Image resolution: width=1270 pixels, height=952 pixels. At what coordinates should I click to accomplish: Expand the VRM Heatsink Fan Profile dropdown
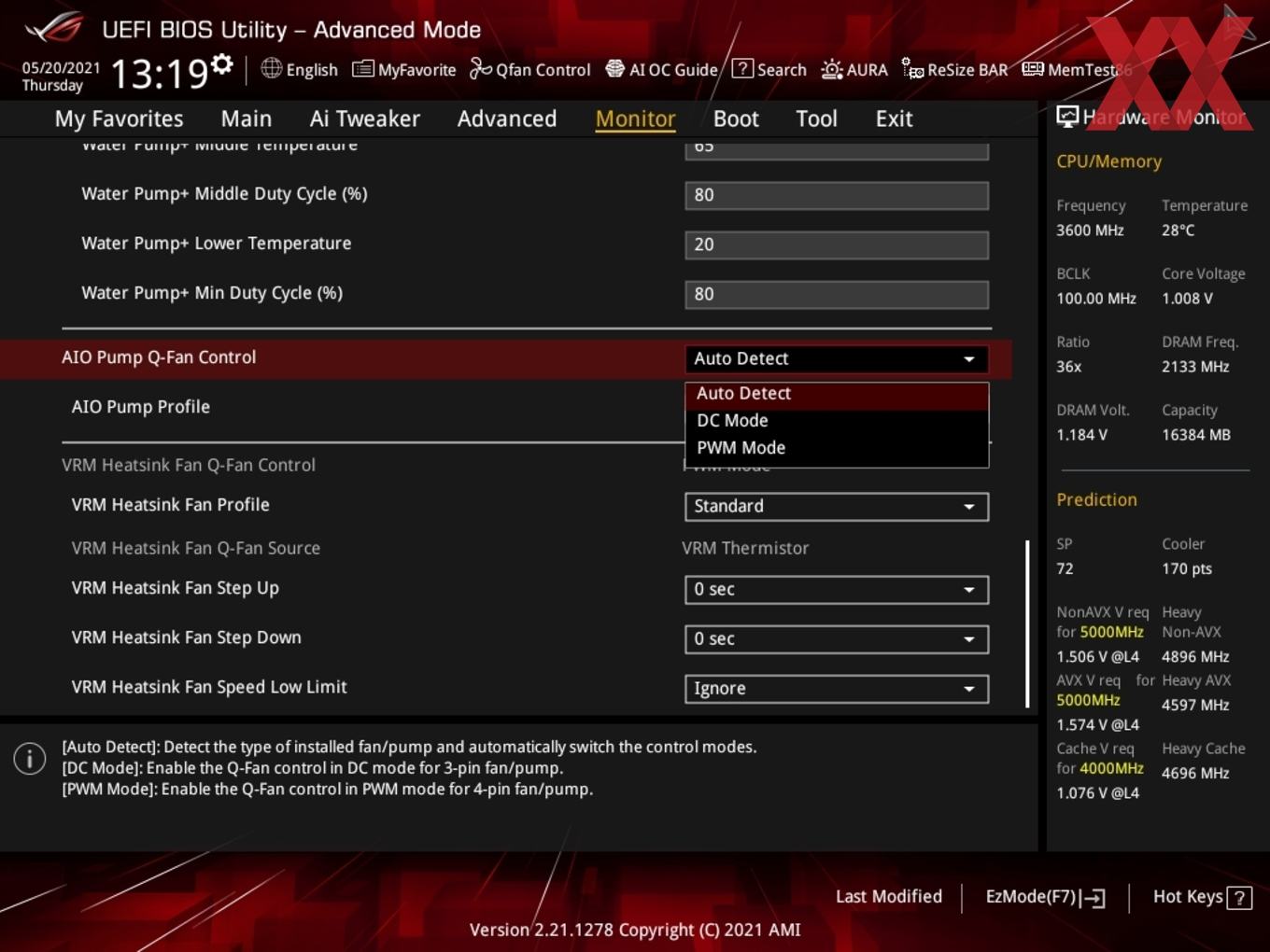837,506
